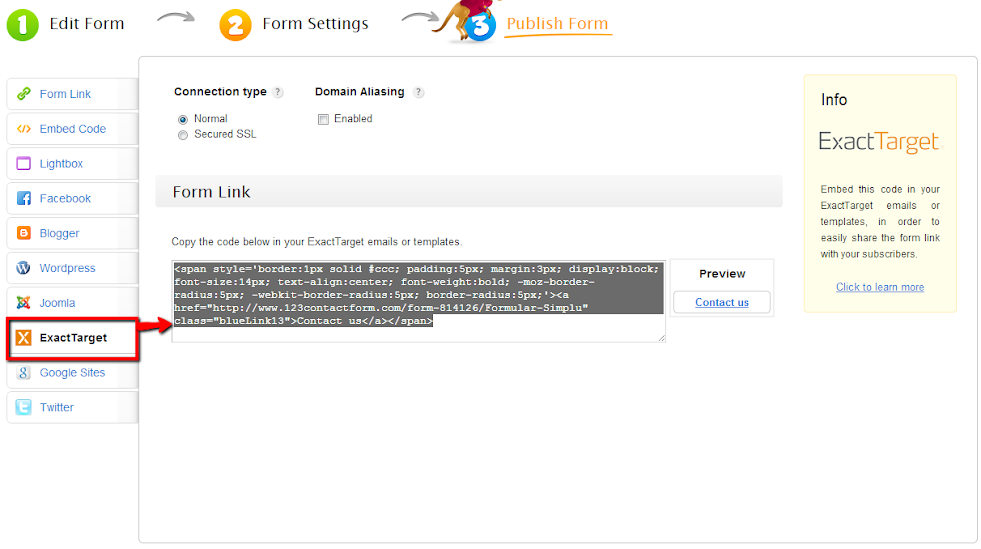
Task: Go to the Form Settings step
Action: point(315,24)
